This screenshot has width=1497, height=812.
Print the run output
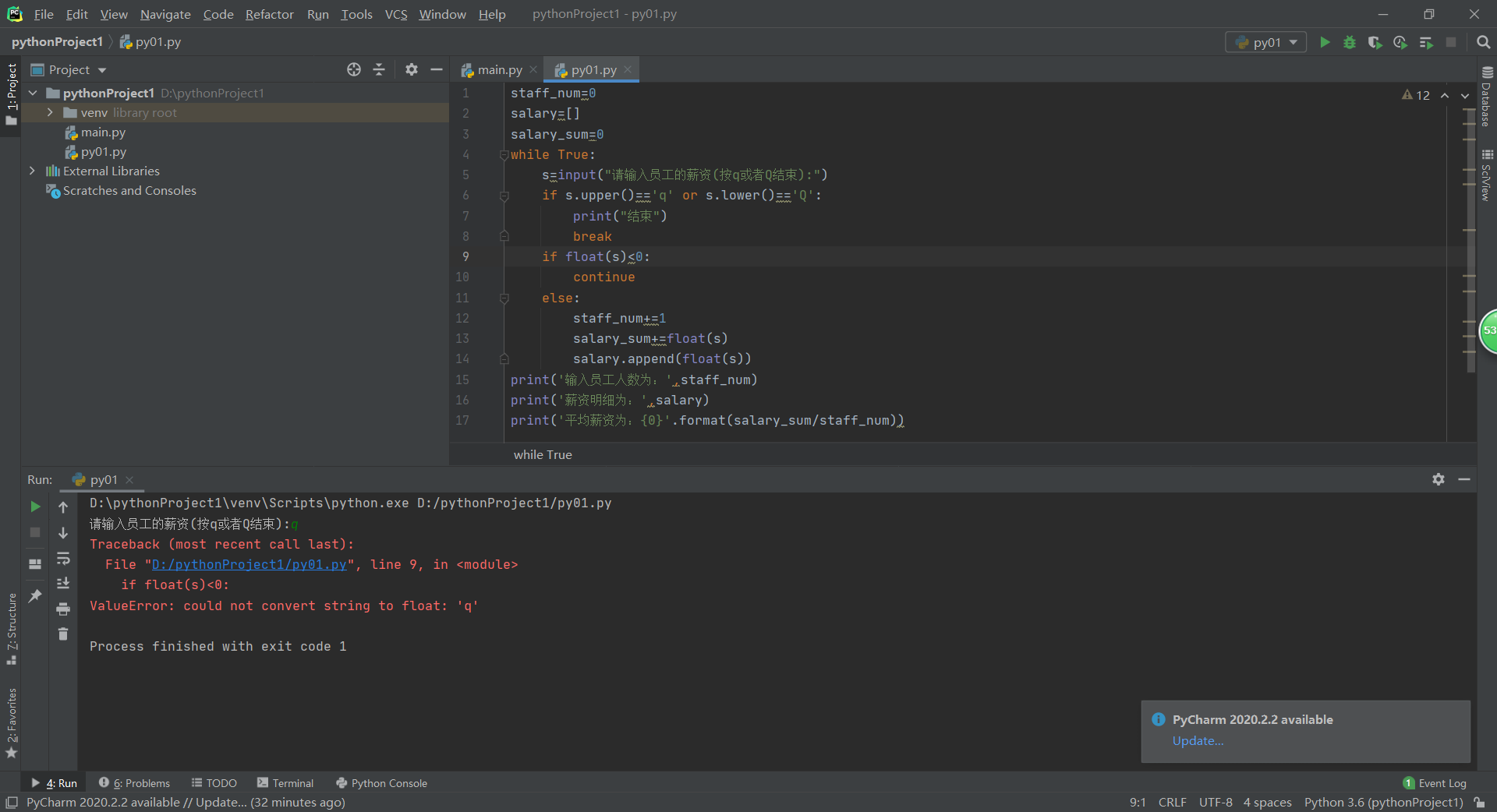pos(63,609)
